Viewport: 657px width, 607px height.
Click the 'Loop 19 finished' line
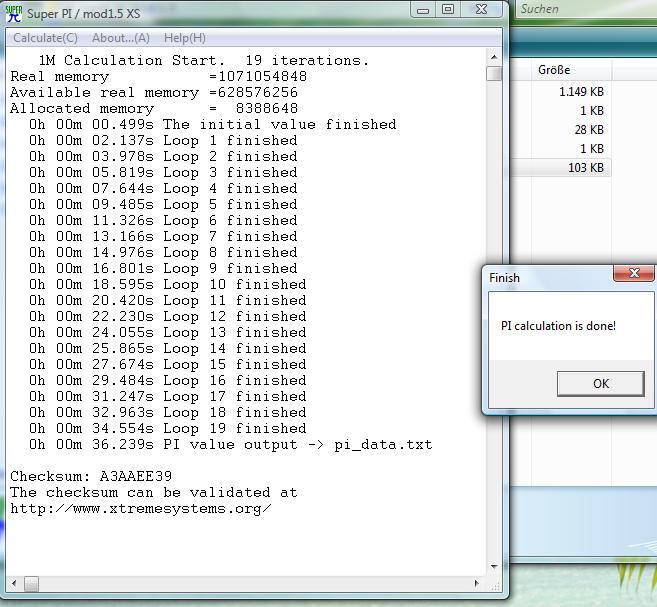pyautogui.click(x=168, y=429)
